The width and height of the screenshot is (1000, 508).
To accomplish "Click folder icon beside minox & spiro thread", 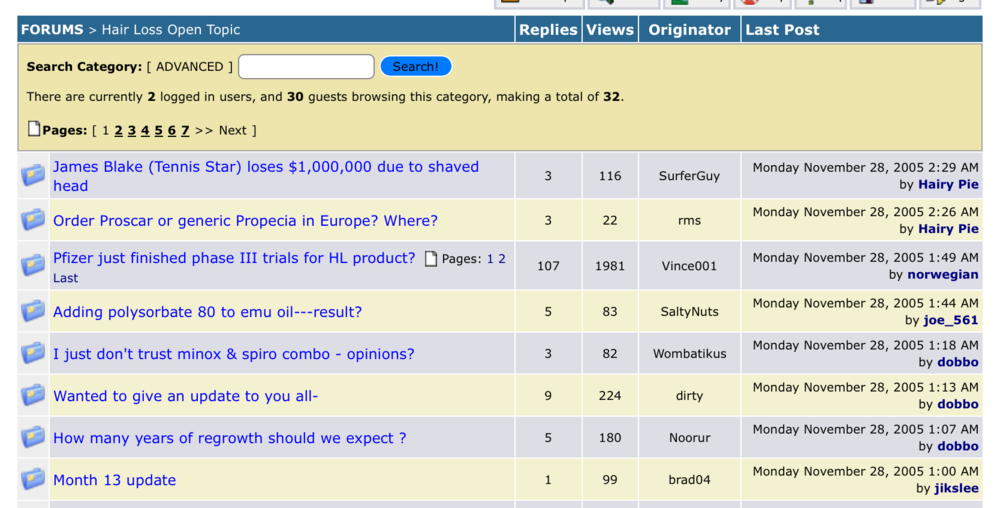I will tap(33, 354).
